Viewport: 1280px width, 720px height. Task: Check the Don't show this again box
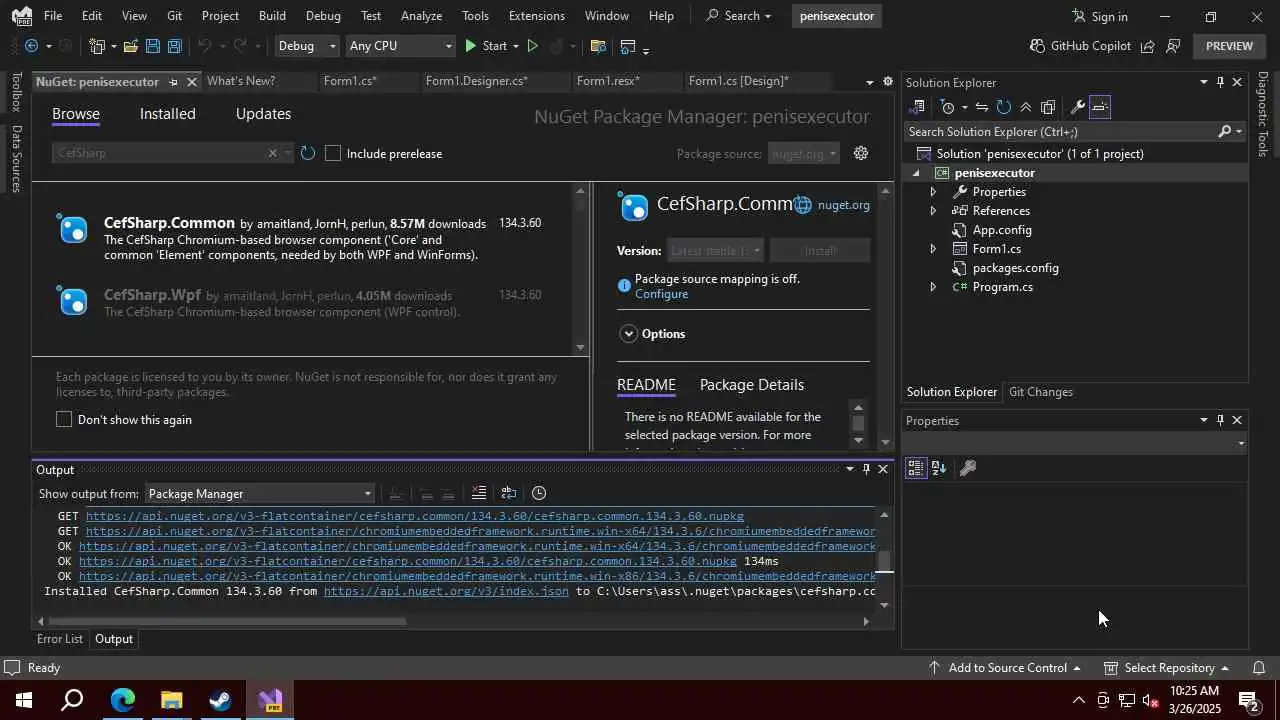tap(64, 419)
